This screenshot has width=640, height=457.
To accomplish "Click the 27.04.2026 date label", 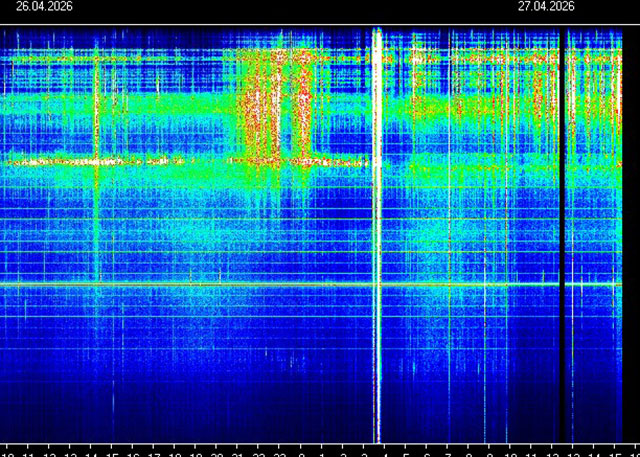I will click(x=545, y=6).
